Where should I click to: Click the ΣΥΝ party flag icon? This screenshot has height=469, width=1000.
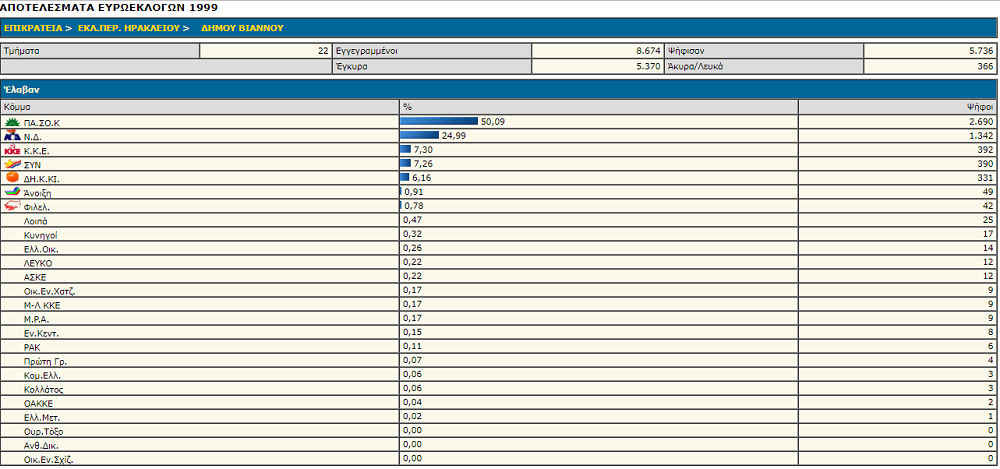[x=12, y=164]
